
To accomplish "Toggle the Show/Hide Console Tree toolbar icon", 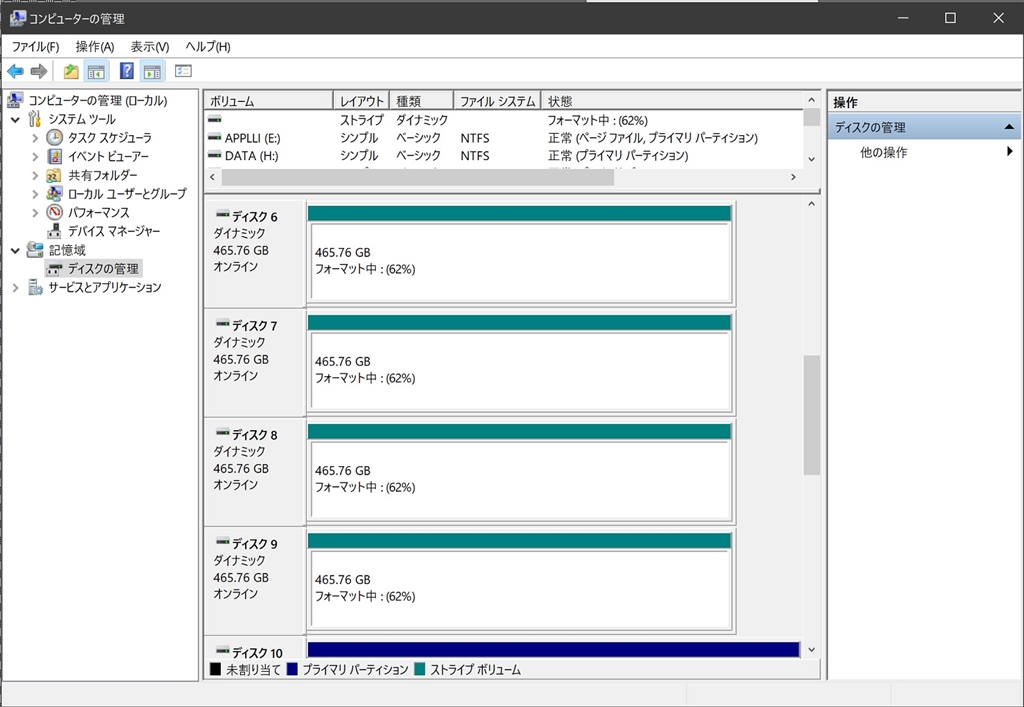I will click(x=96, y=71).
